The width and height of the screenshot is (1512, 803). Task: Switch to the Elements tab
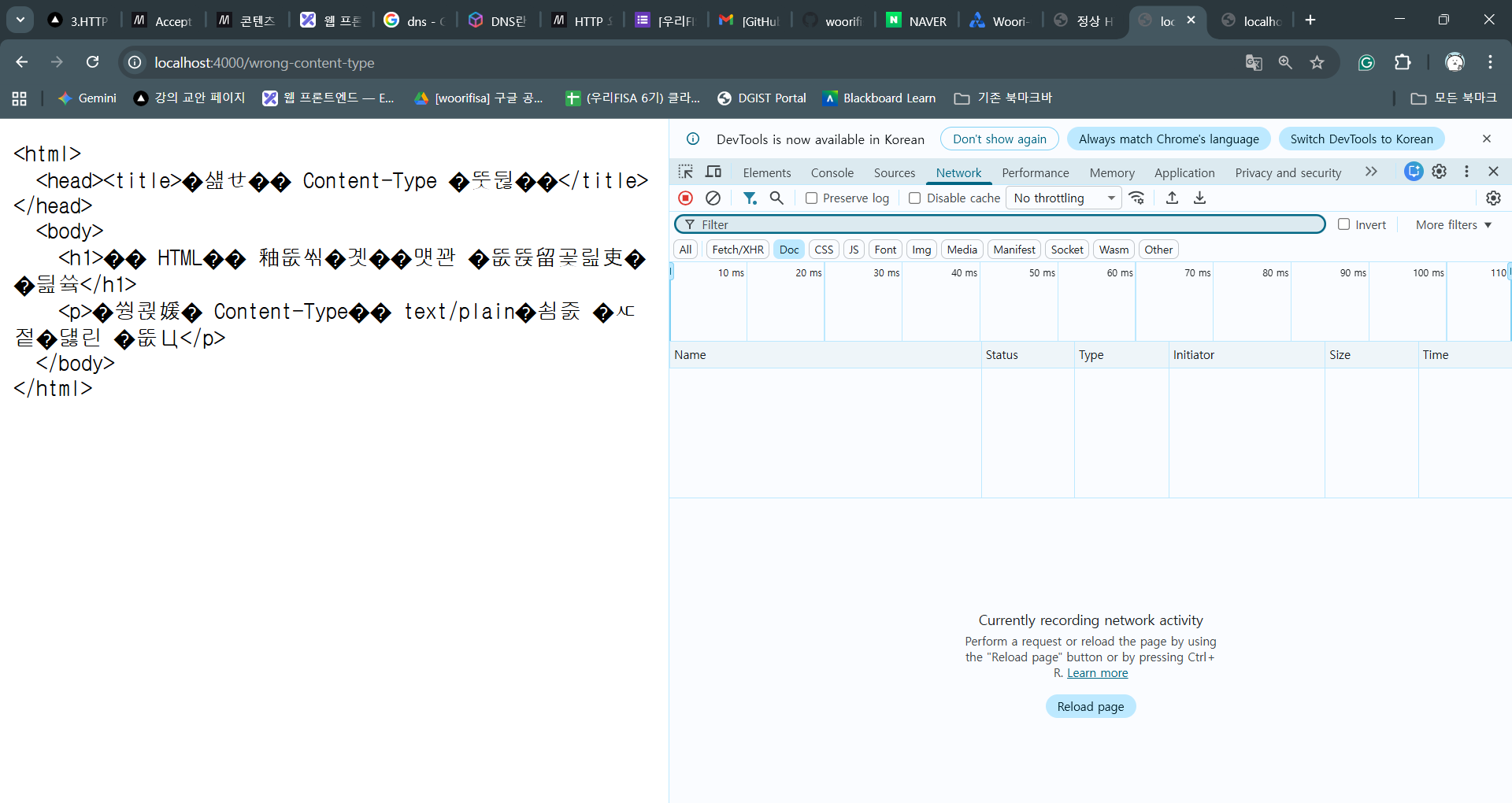point(766,172)
